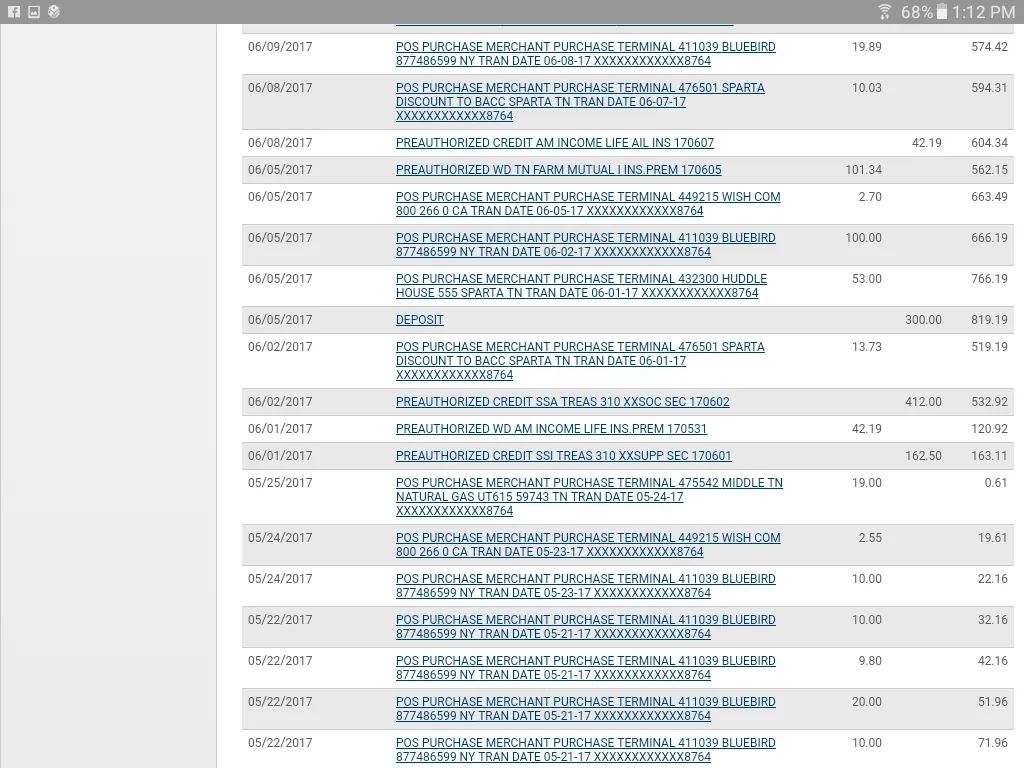Open the Bluebird purchase with balance 32.16
This screenshot has height=768, width=1024.
pos(586,627)
